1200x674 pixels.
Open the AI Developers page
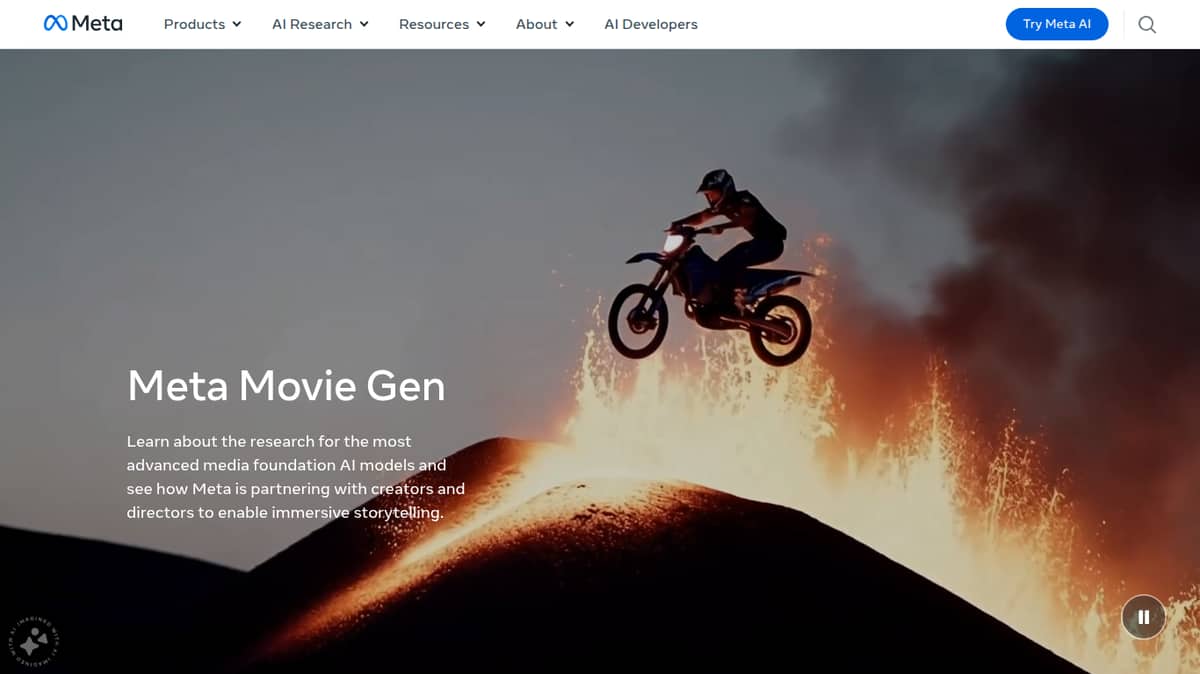click(651, 24)
